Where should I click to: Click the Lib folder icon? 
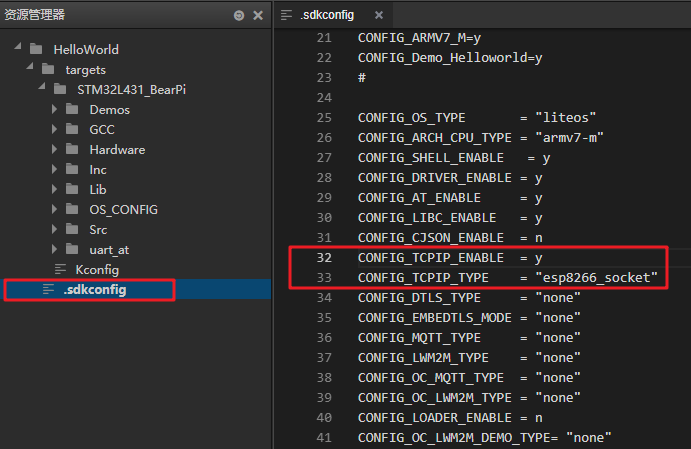pos(72,189)
